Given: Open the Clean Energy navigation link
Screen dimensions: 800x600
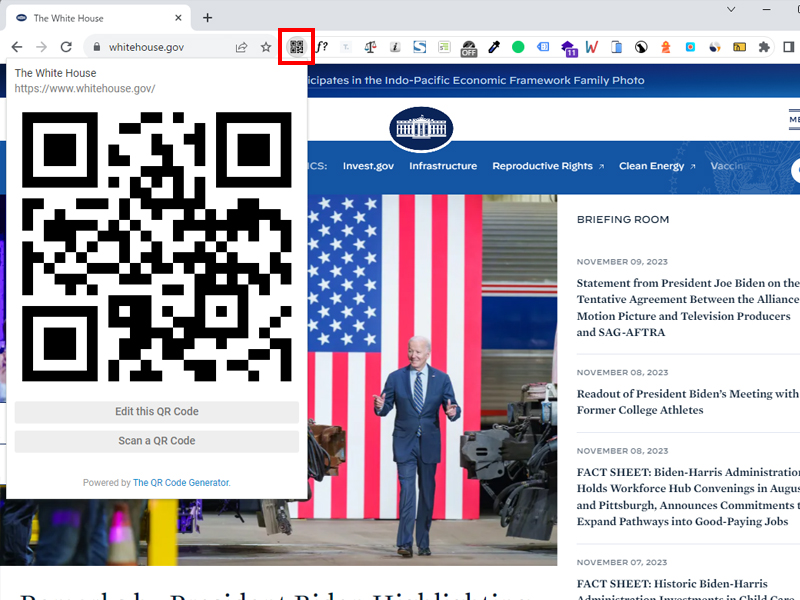Looking at the screenshot, I should (657, 166).
